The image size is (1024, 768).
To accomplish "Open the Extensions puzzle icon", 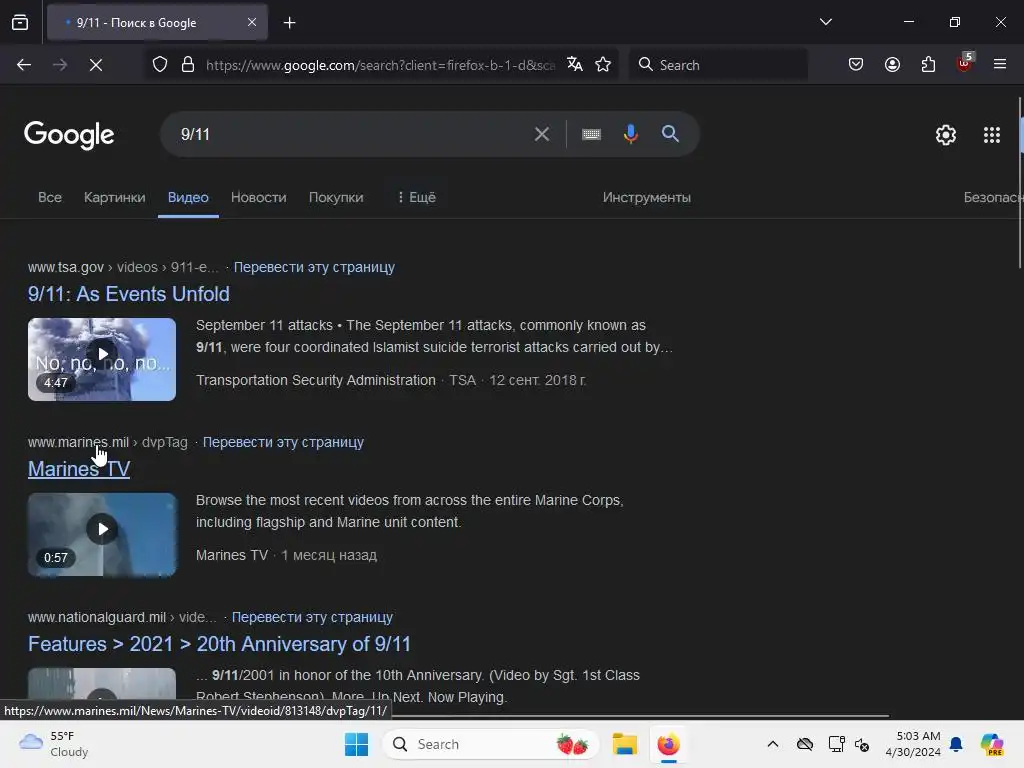I will pos(928,65).
